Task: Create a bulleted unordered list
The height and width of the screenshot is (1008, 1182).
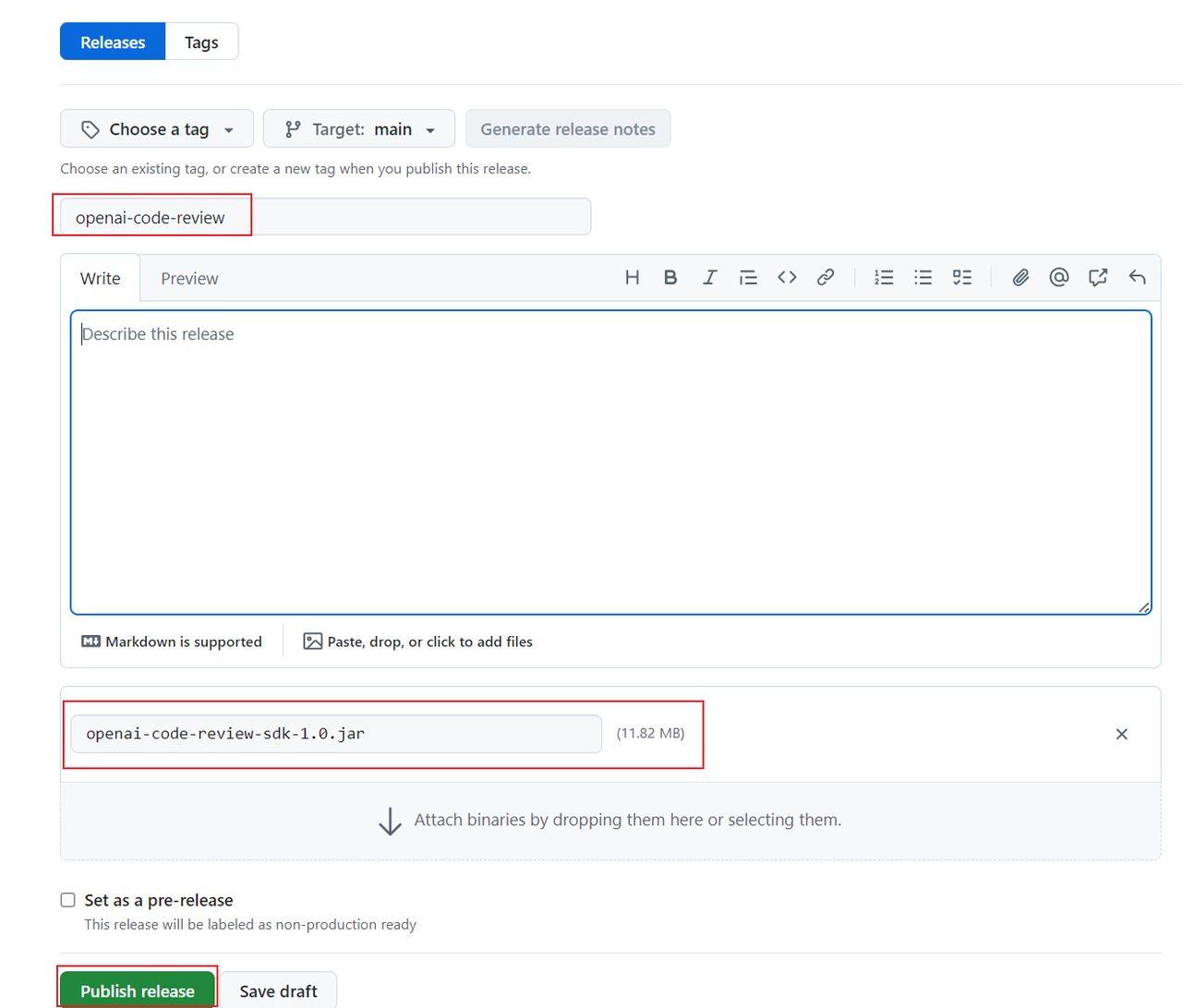Action: (923, 278)
